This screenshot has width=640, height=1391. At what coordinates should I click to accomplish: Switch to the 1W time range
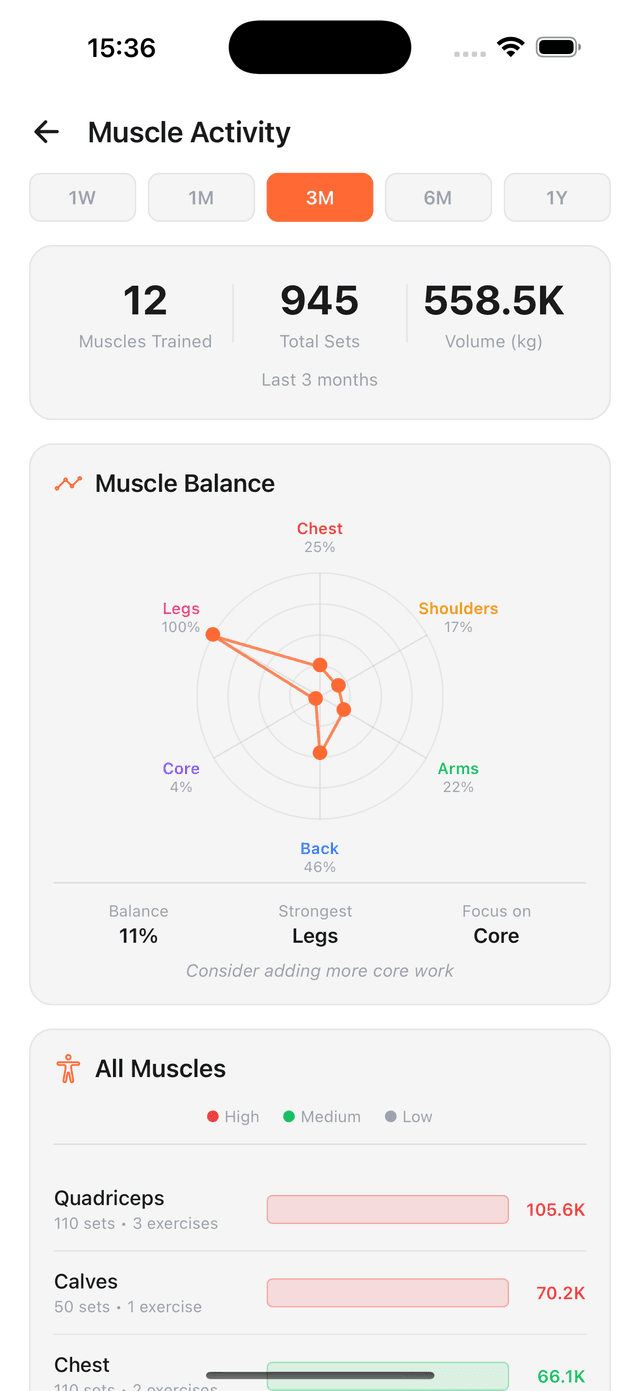point(82,197)
